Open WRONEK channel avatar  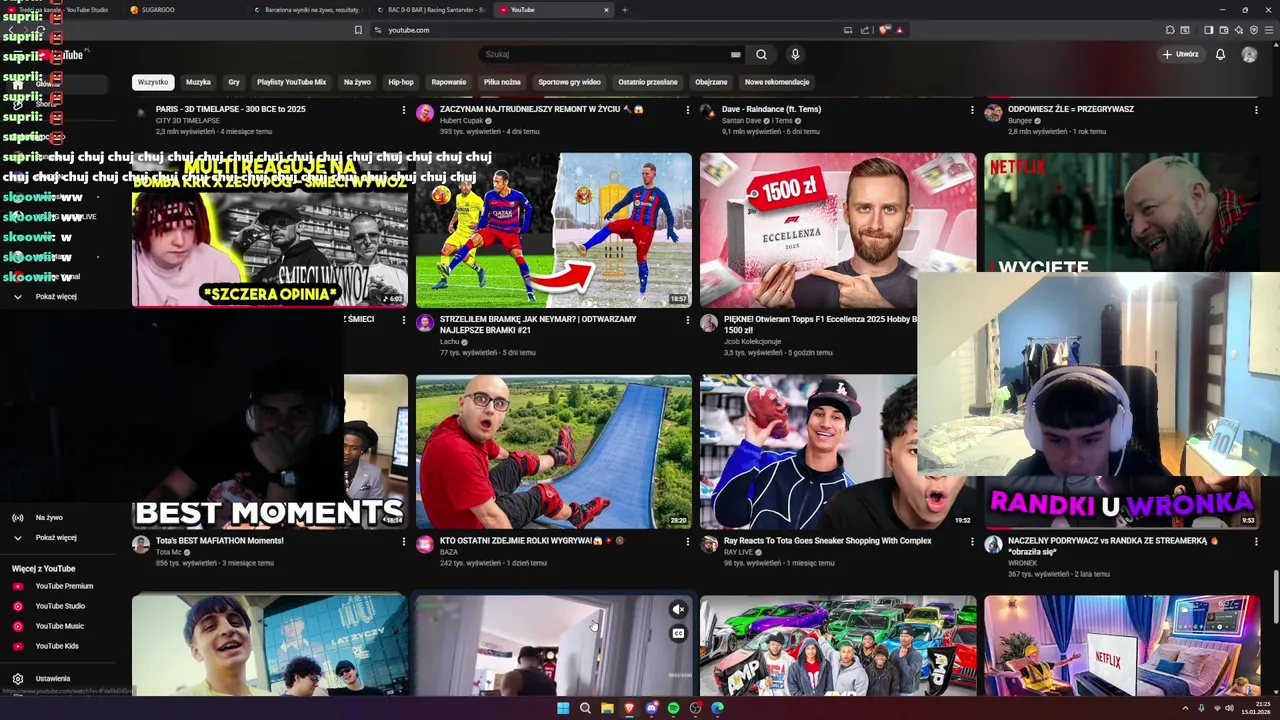[993, 544]
